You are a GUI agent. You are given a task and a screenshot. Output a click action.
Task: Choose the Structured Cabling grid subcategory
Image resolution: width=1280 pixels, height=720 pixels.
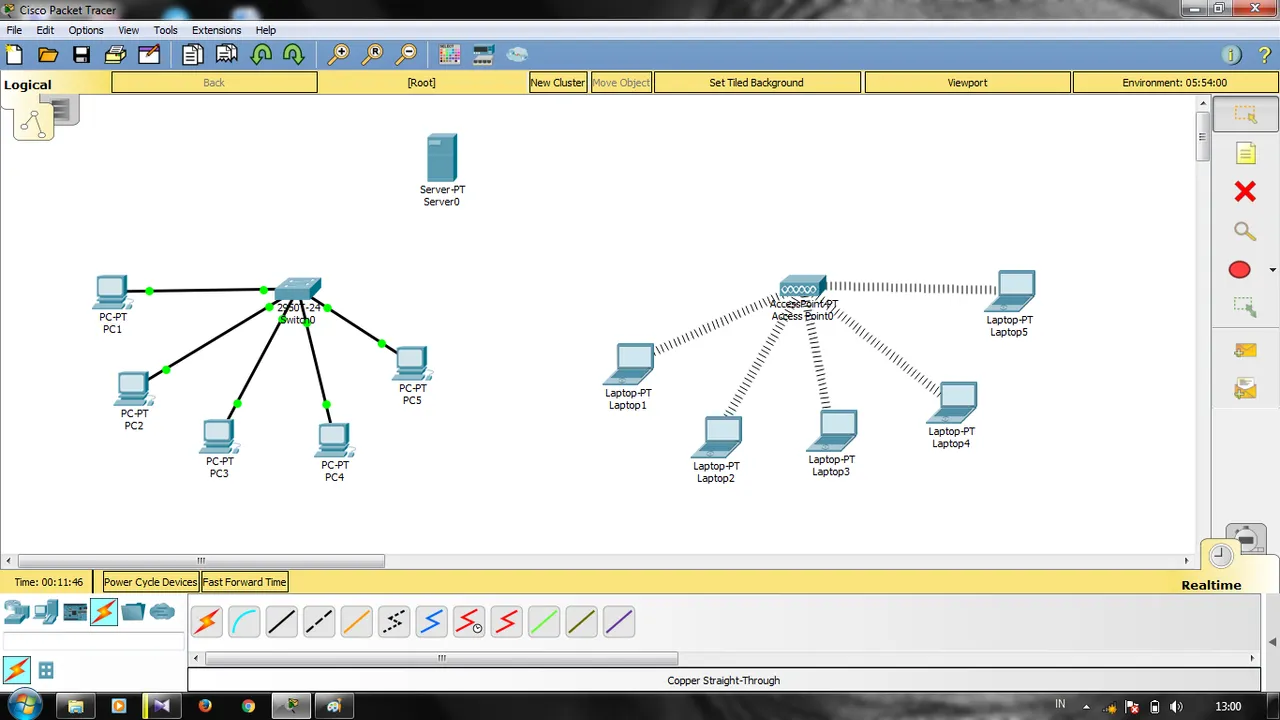click(46, 671)
